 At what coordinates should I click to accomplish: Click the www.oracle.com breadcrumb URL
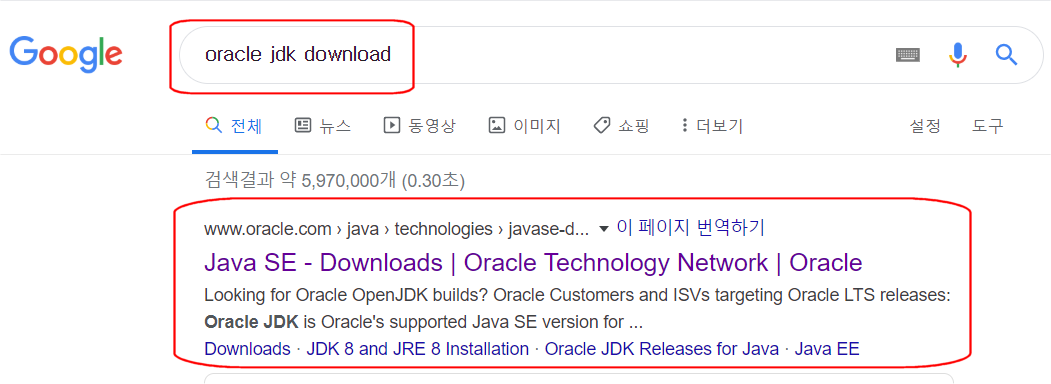click(x=396, y=229)
